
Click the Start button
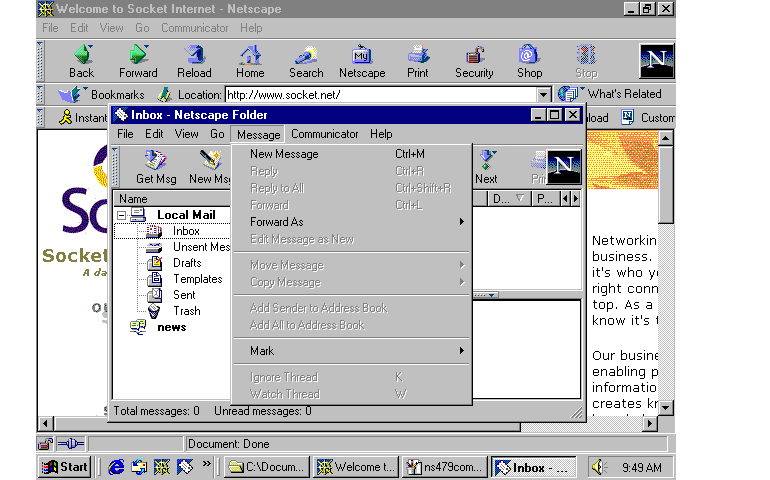click(65, 467)
